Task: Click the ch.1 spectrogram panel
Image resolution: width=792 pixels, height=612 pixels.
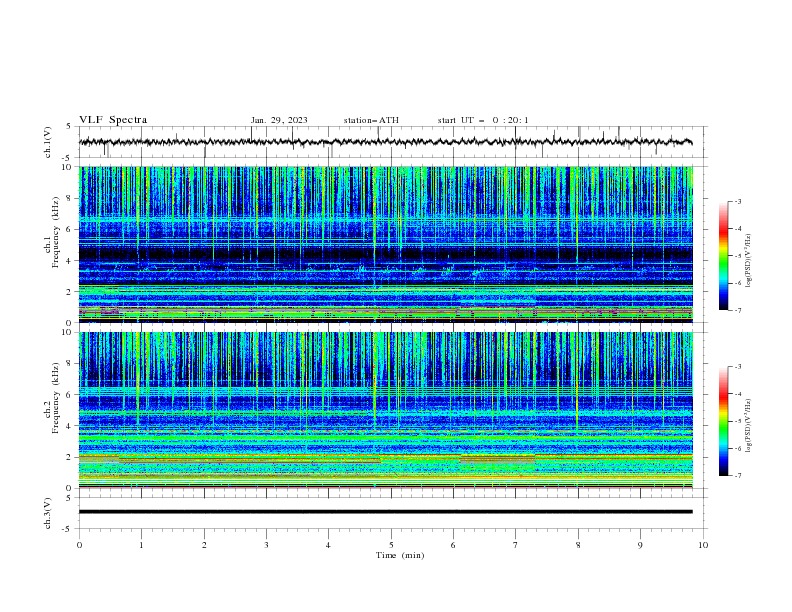Action: [x=386, y=244]
